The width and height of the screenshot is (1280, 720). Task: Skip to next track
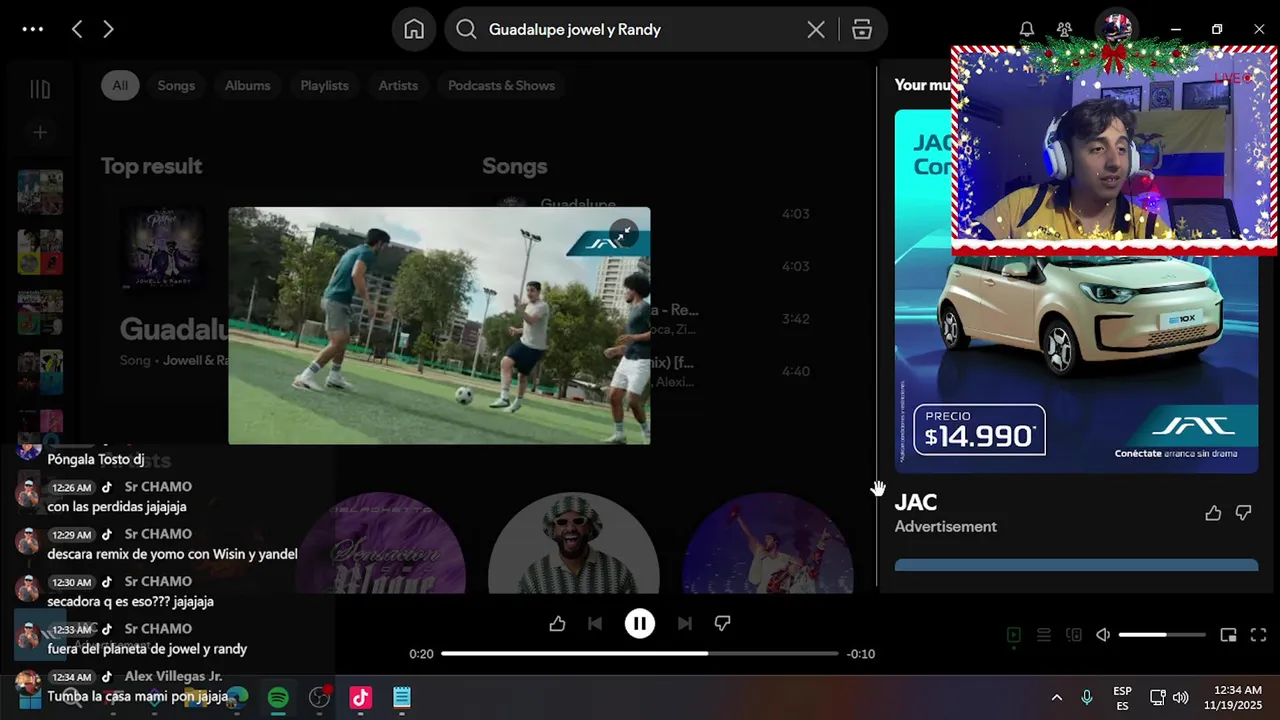[684, 623]
